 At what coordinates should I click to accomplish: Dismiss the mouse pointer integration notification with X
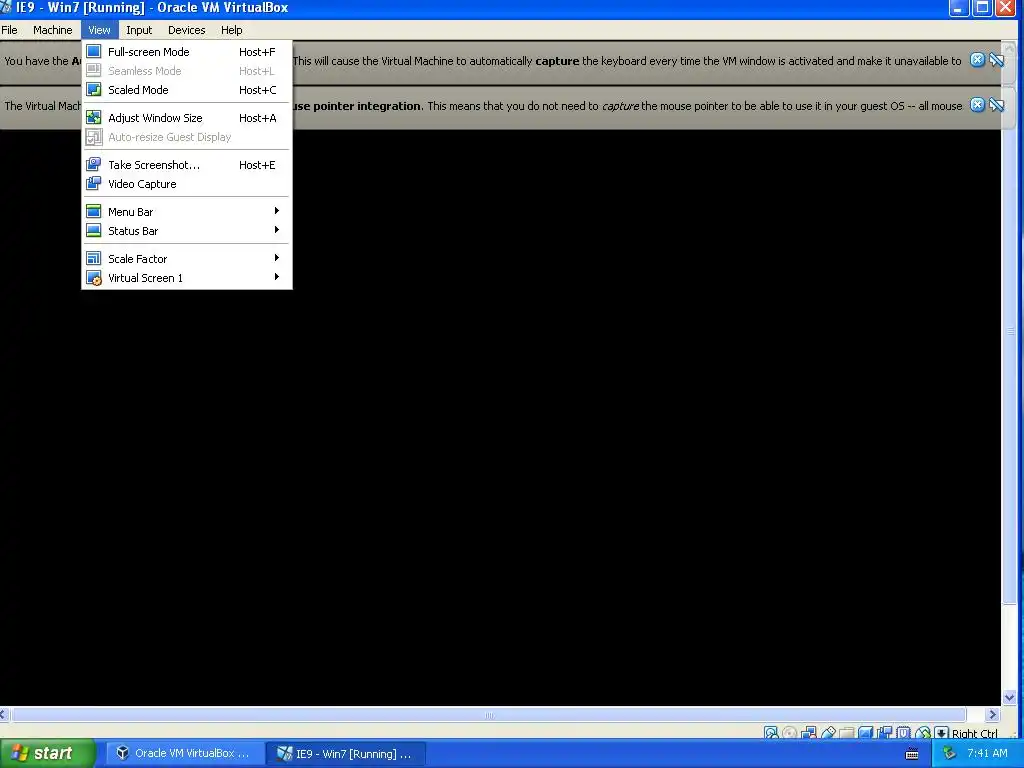point(977,105)
